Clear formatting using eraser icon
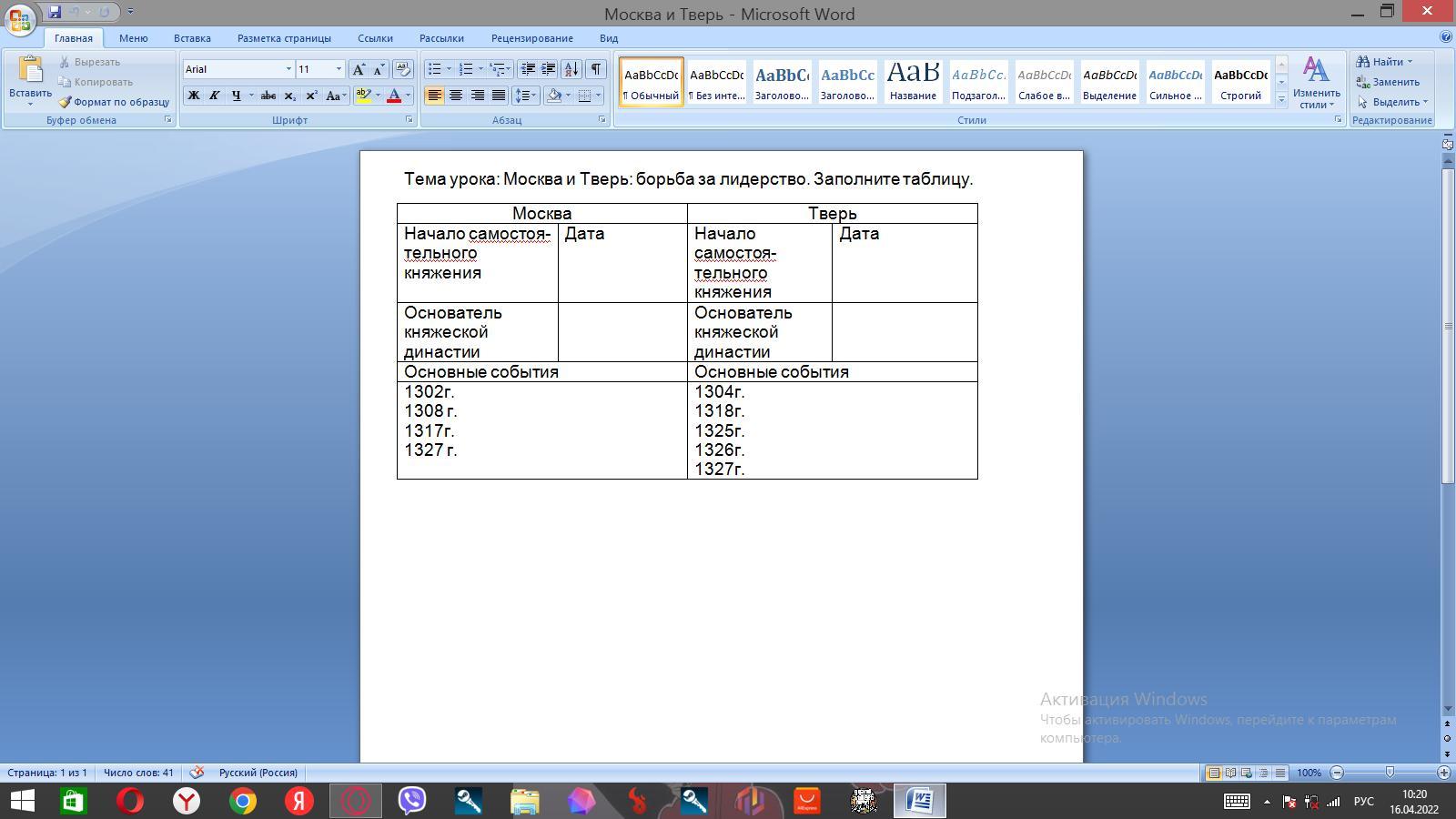The height and width of the screenshot is (819, 1456). pos(403,69)
